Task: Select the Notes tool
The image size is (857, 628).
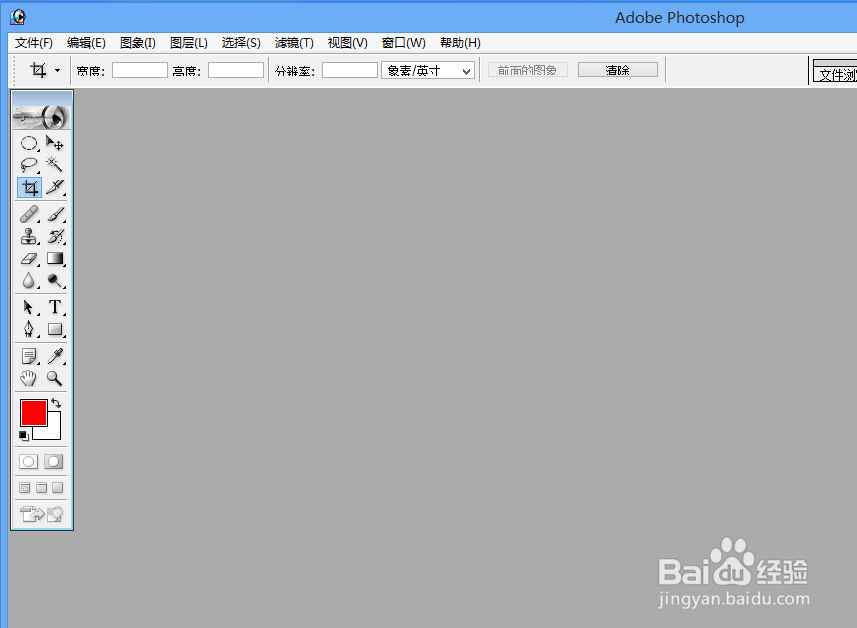Action: 29,356
